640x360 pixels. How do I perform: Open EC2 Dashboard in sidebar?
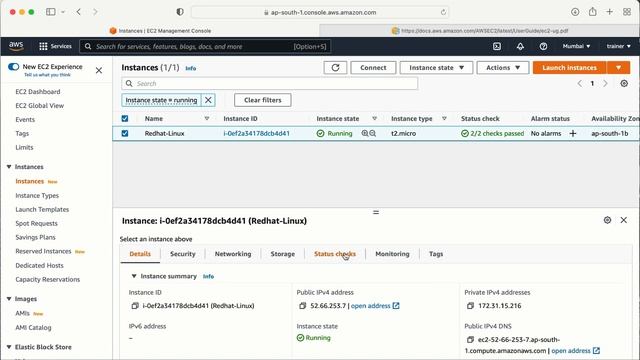(38, 92)
